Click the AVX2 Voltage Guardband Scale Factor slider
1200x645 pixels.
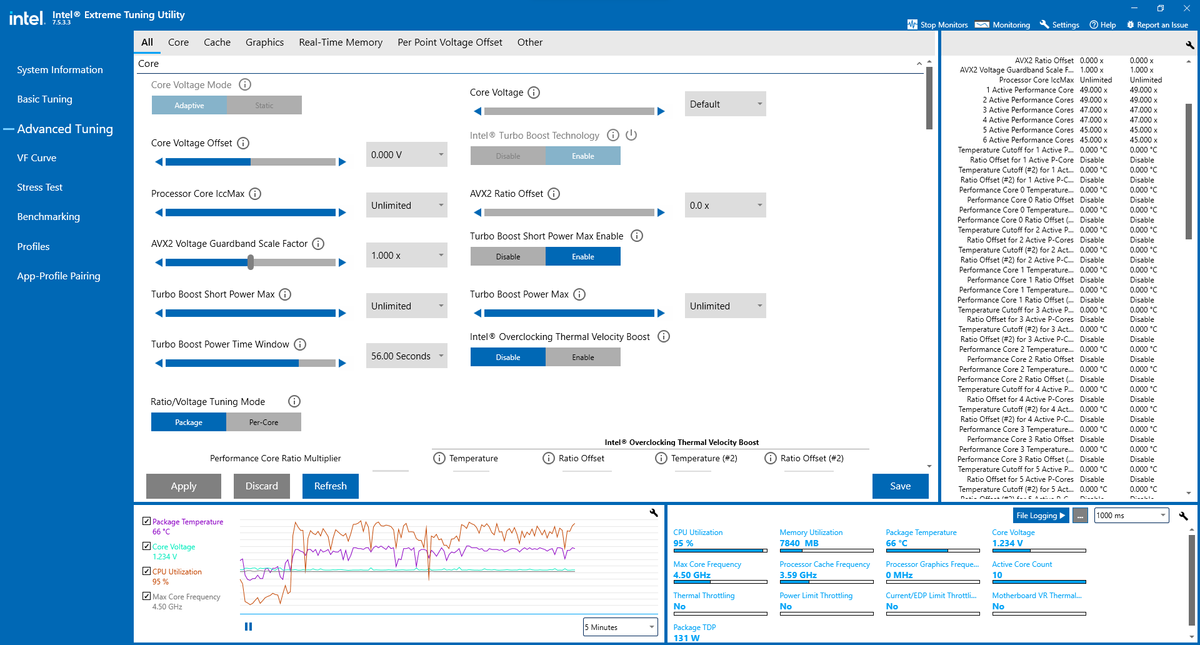point(250,262)
